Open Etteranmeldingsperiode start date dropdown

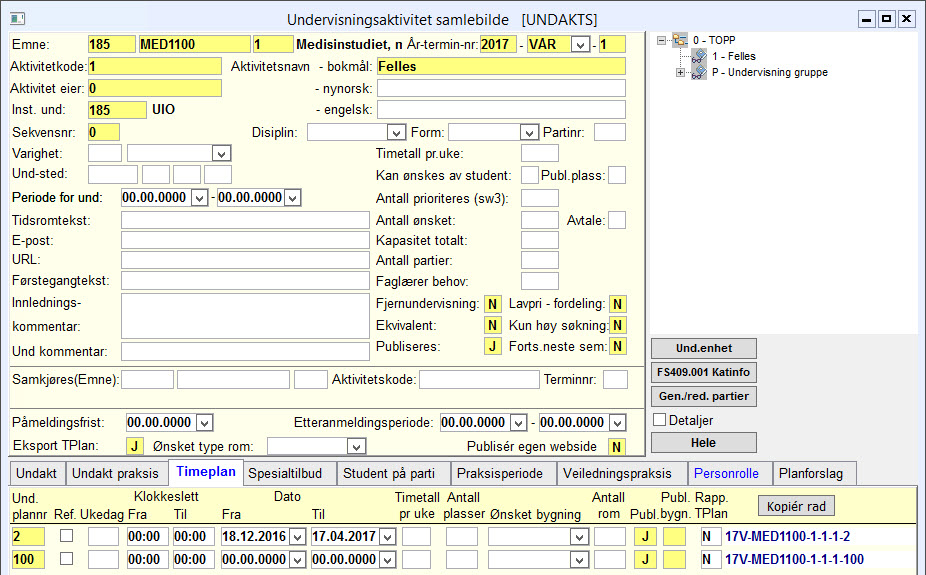tap(518, 423)
